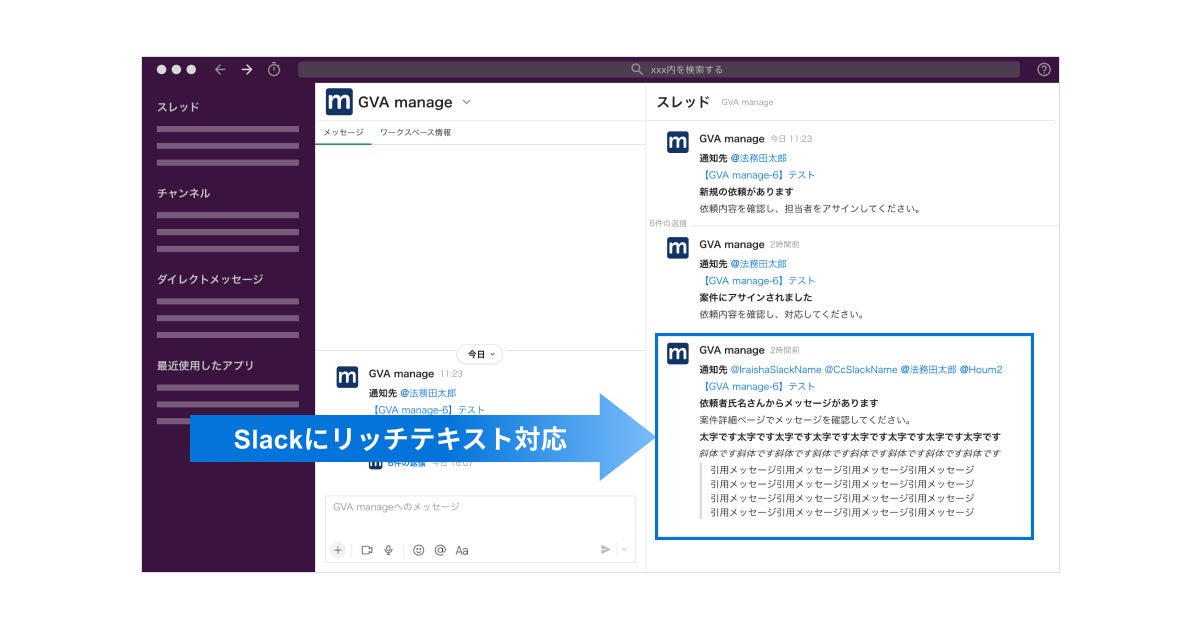Click avatar of thread message about 案件にアサインされました
The image size is (1200, 630).
[x=678, y=248]
